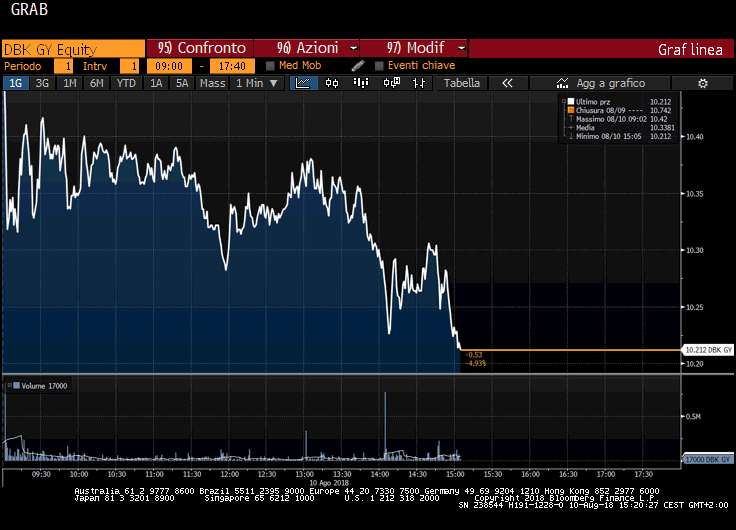736x530 pixels.
Task: Edit the 09:00 start time field
Action: pyautogui.click(x=169, y=66)
